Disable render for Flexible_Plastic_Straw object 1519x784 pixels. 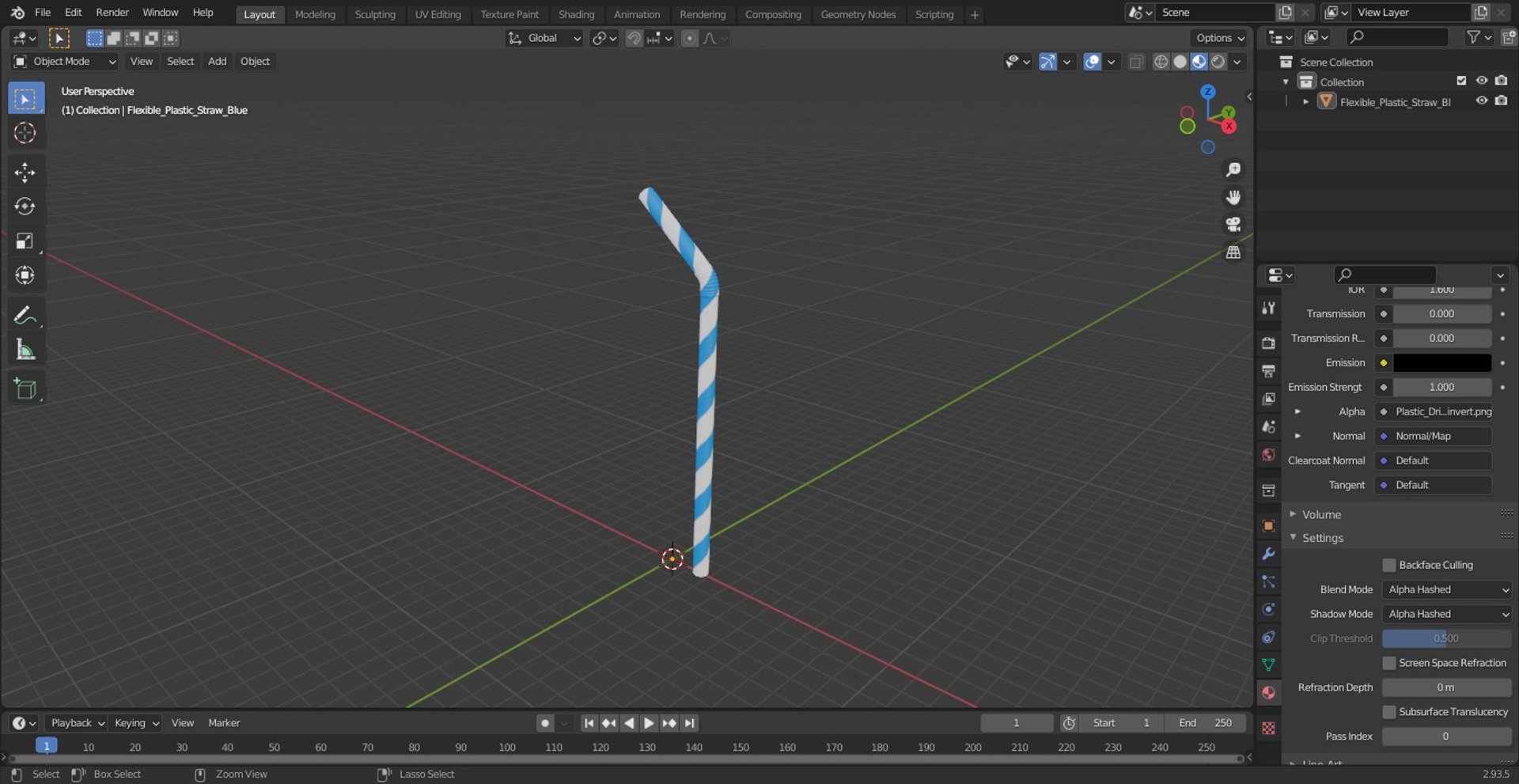1501,101
